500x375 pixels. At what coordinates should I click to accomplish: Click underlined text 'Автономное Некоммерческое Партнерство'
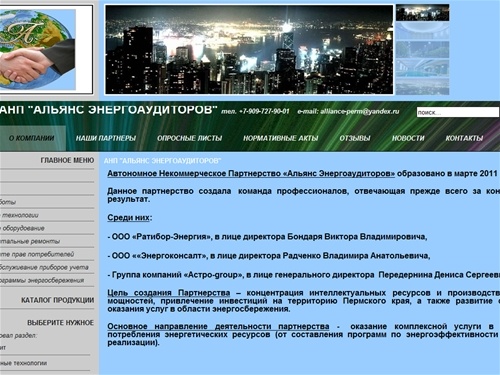(194, 174)
